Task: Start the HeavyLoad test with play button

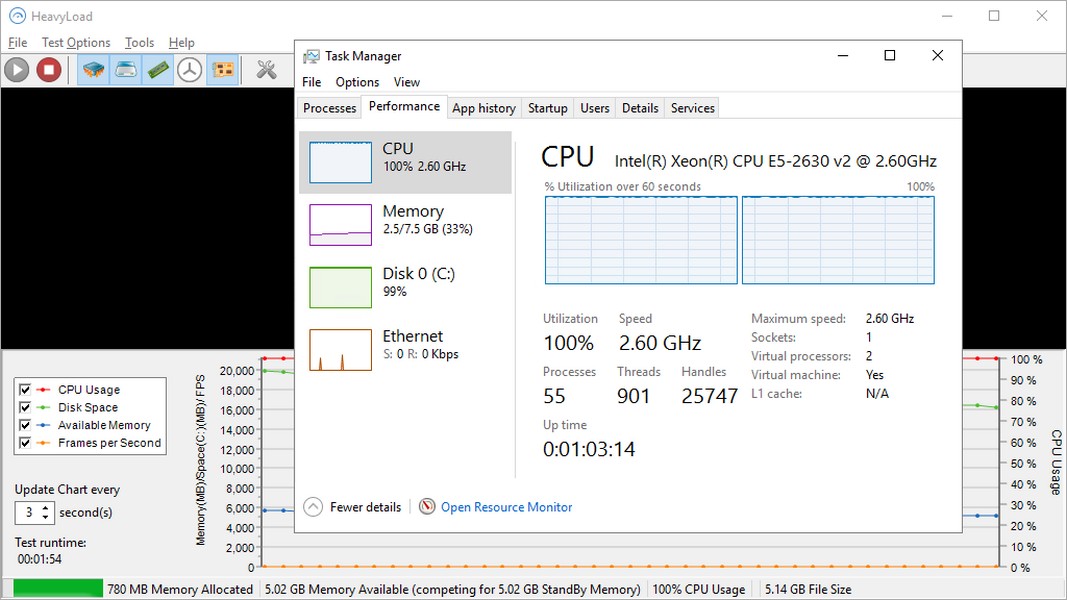Action: click(16, 69)
